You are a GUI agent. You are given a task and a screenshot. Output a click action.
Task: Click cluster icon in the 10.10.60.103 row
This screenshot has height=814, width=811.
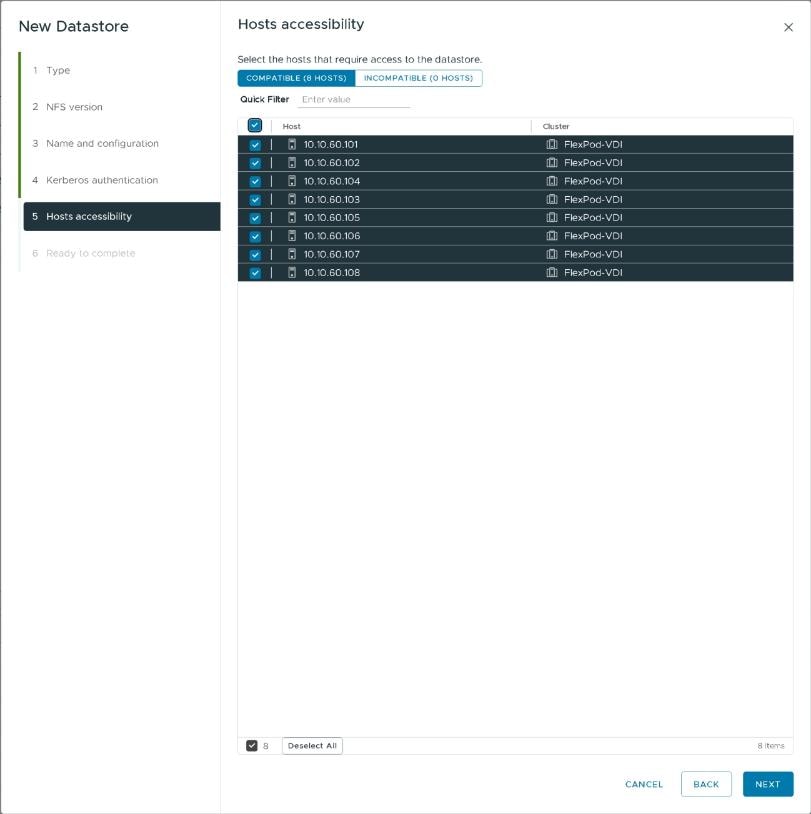click(x=552, y=199)
